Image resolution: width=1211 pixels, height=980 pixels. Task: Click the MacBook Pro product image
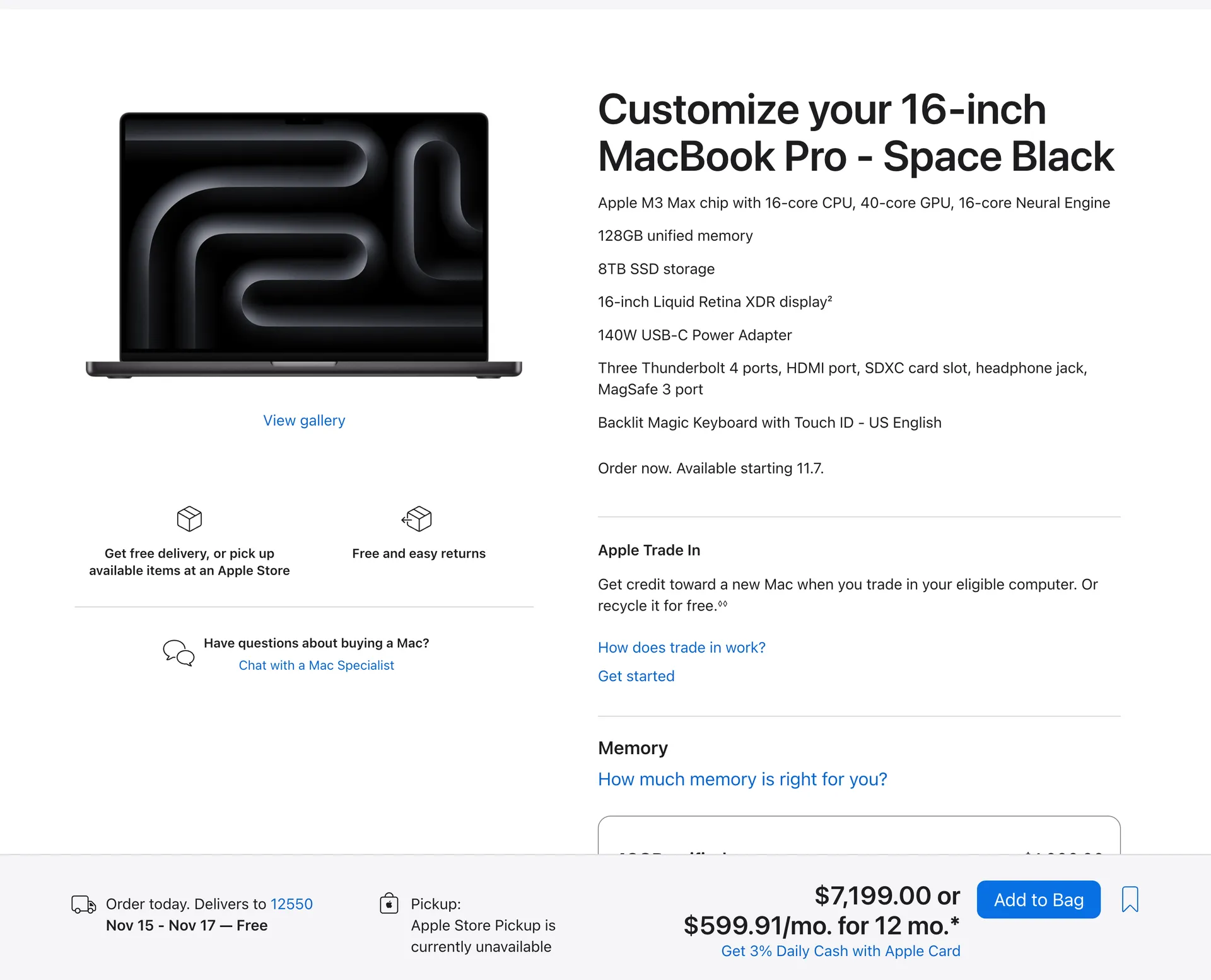(x=304, y=245)
